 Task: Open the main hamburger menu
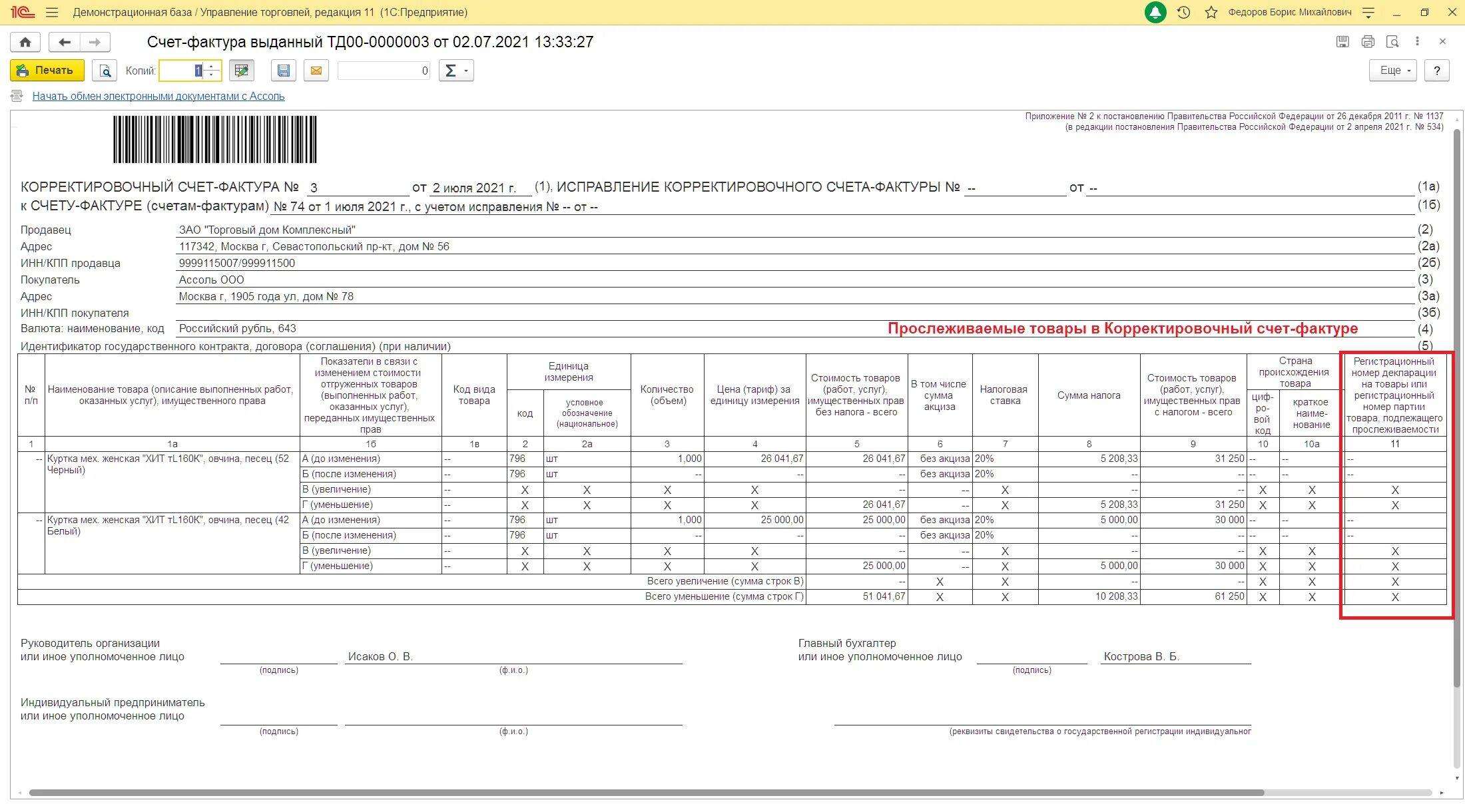pyautogui.click(x=52, y=13)
